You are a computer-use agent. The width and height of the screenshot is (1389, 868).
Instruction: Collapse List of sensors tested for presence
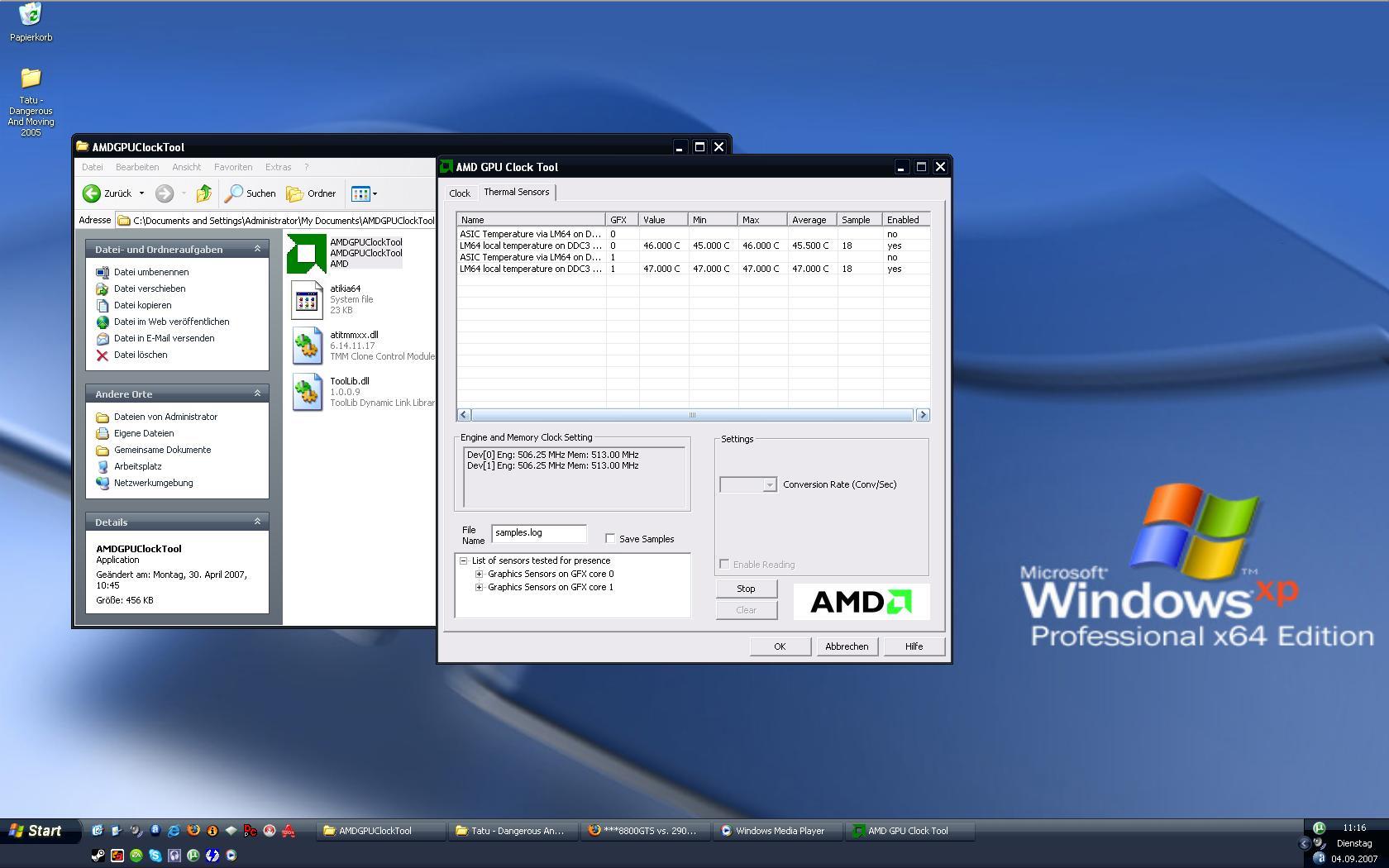pos(464,560)
